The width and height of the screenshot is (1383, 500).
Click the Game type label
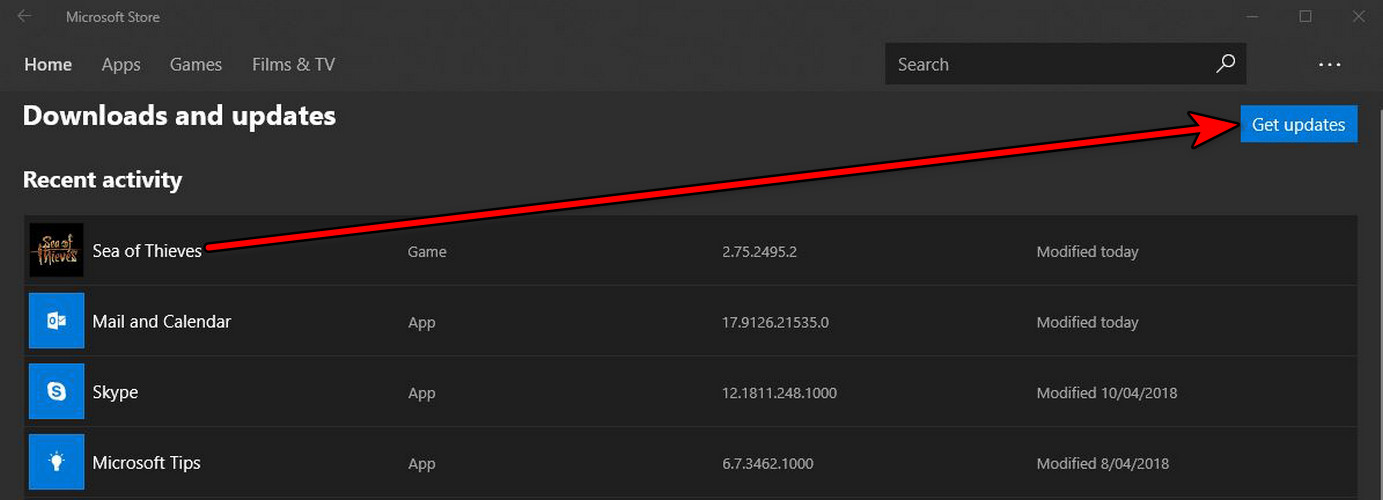point(427,252)
